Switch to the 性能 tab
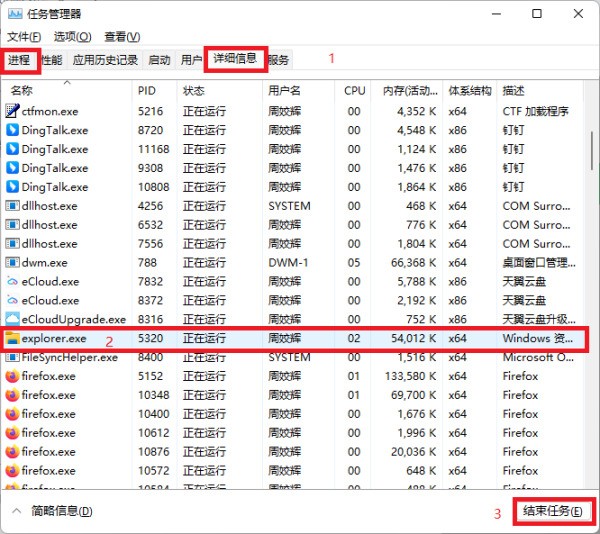This screenshot has width=600, height=534. pyautogui.click(x=52, y=60)
